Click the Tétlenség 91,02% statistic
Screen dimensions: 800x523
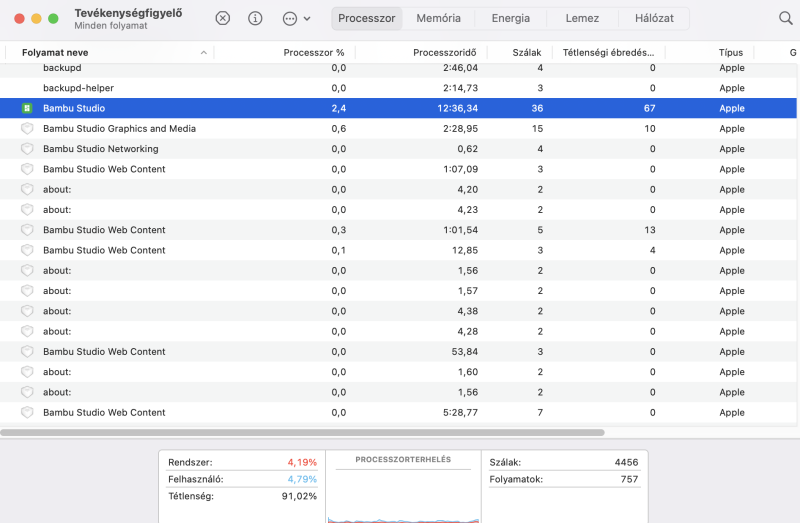(x=242, y=496)
